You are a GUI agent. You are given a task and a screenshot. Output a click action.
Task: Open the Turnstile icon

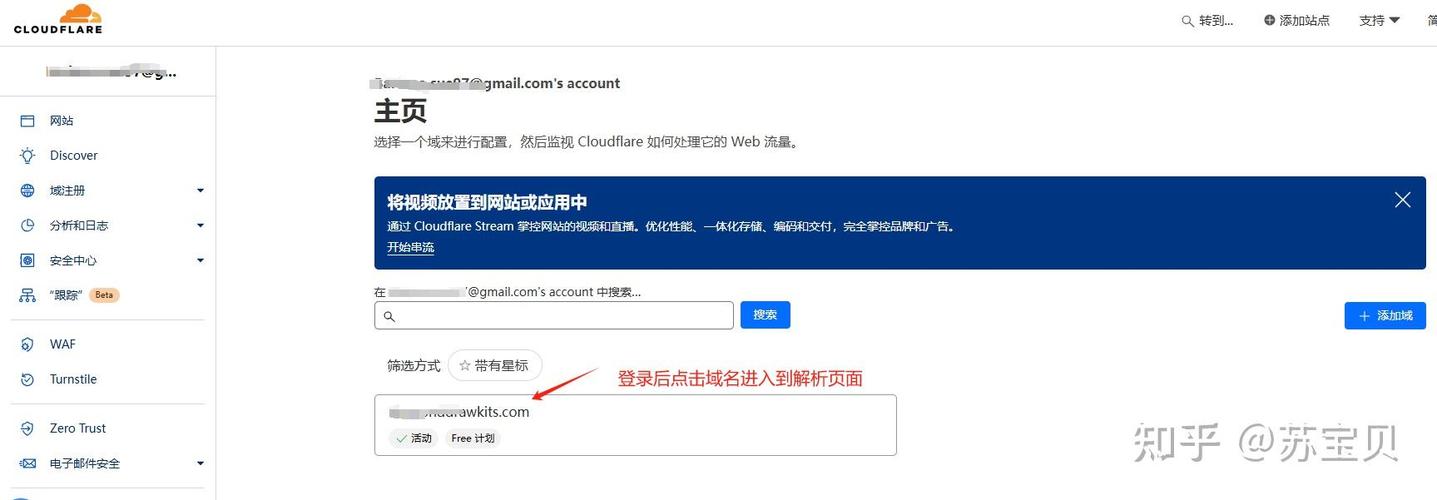(x=28, y=380)
